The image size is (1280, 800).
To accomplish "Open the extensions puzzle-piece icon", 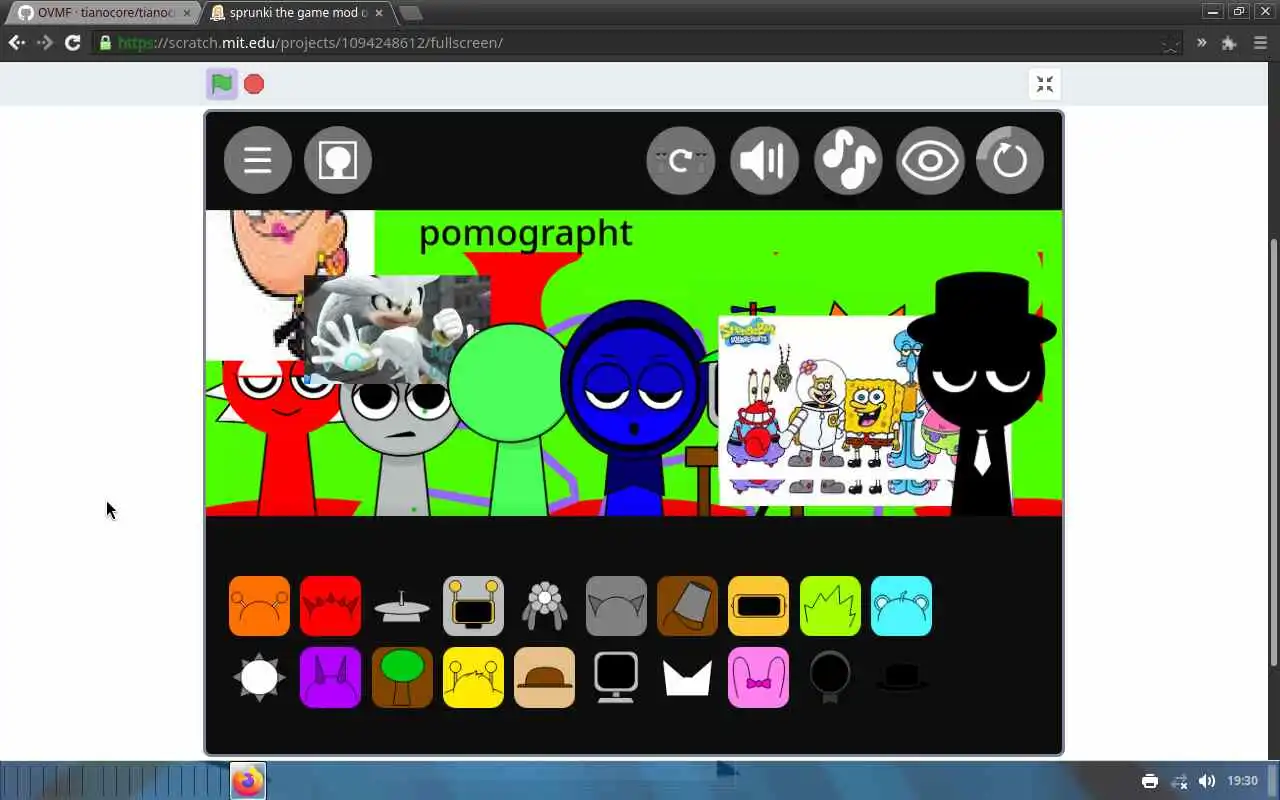I will (x=1229, y=43).
